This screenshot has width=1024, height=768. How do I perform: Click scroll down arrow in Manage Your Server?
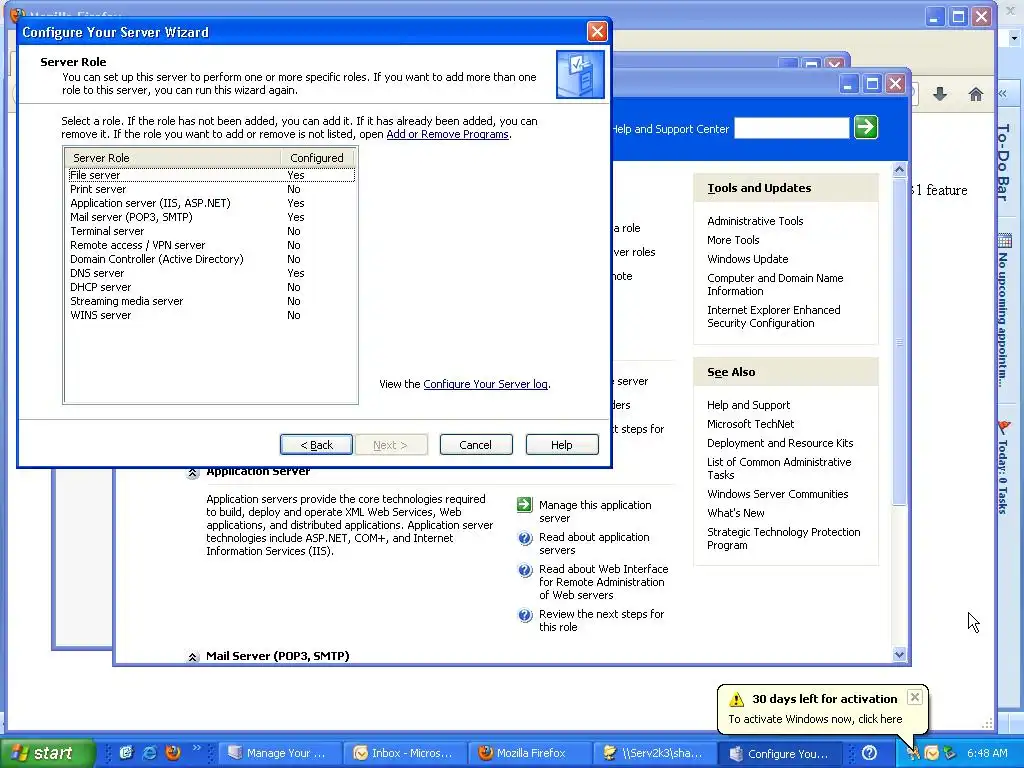point(899,654)
